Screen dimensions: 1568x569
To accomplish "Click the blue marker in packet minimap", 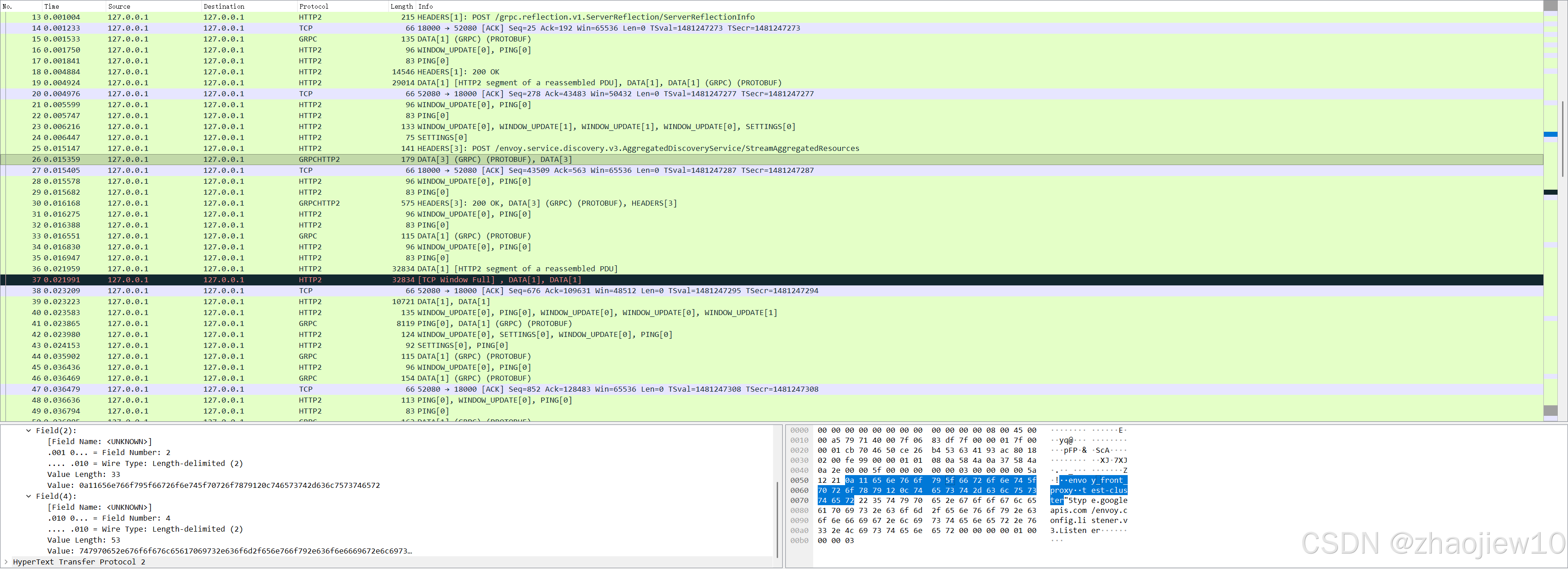I will click(1550, 134).
